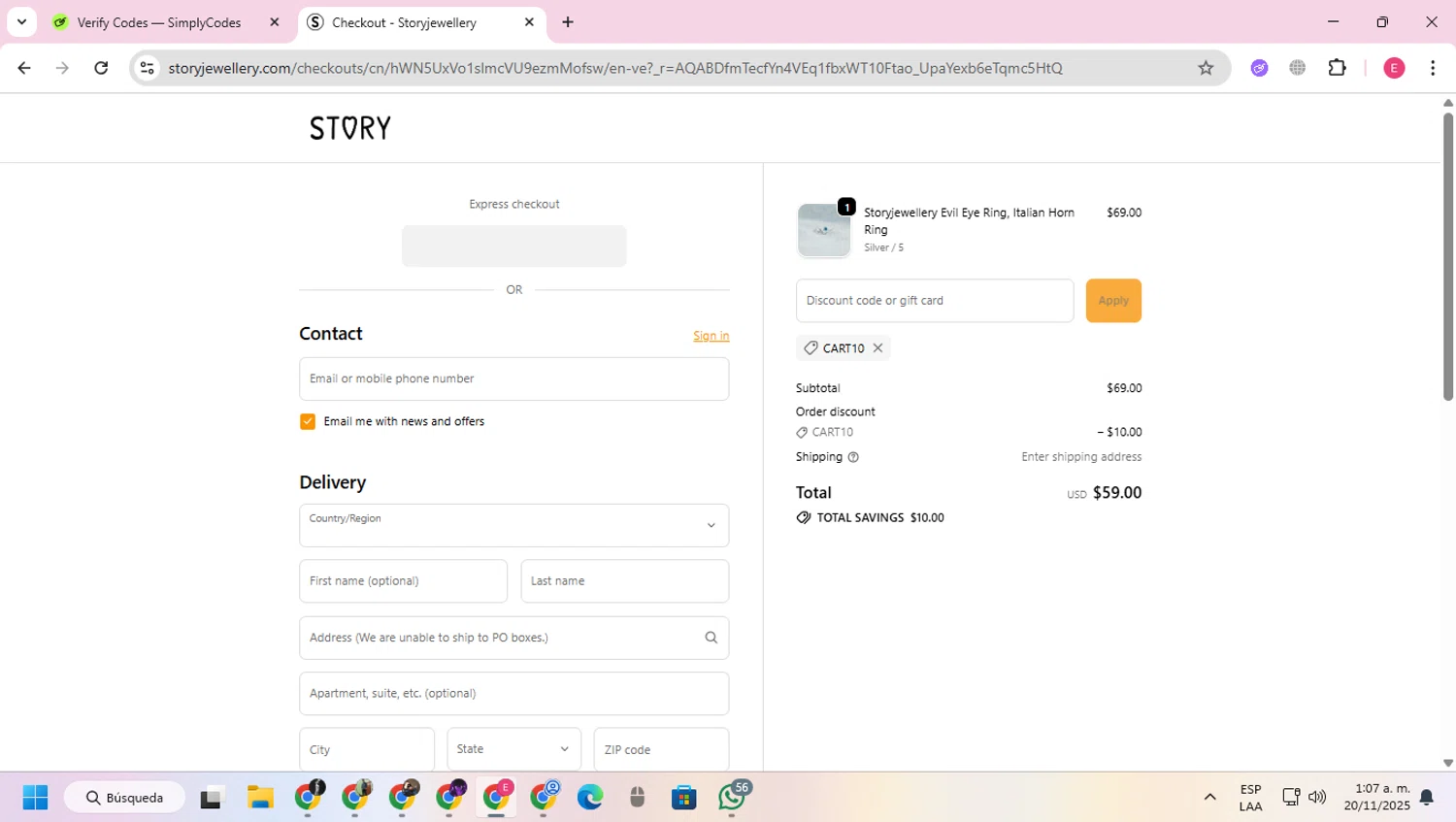Screen dimensions: 1456x822
Task: Open Microsoft Store from the taskbar
Action: tap(684, 798)
